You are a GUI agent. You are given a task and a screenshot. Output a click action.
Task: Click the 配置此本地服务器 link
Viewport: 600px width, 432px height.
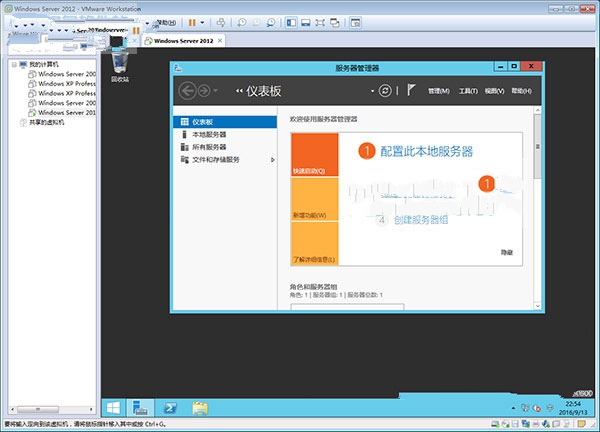pyautogui.click(x=426, y=152)
